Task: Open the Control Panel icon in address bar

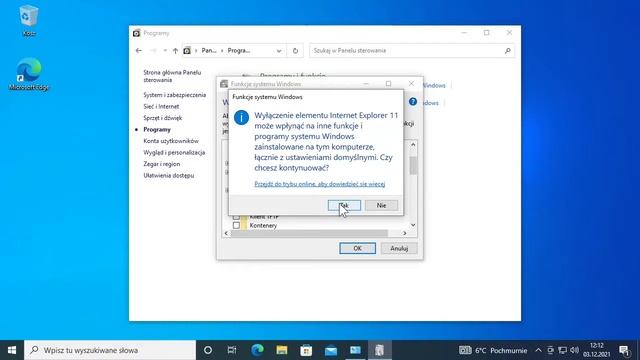Action: point(187,51)
